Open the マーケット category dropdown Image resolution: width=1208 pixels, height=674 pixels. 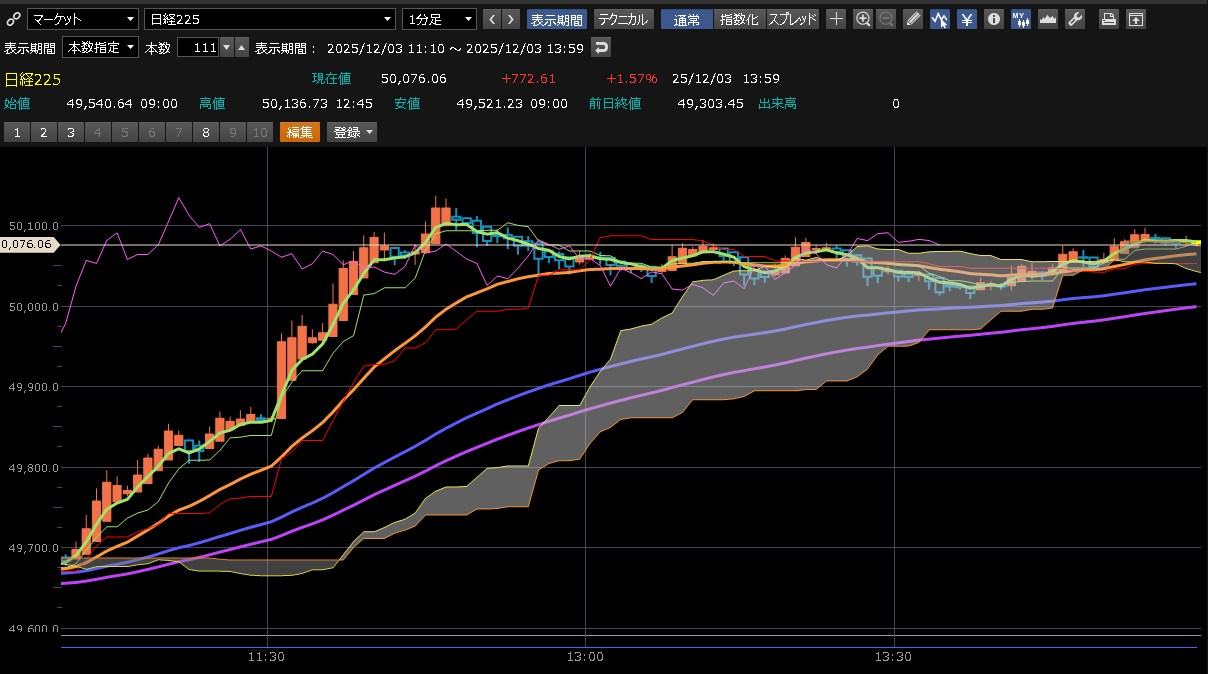click(x=83, y=19)
